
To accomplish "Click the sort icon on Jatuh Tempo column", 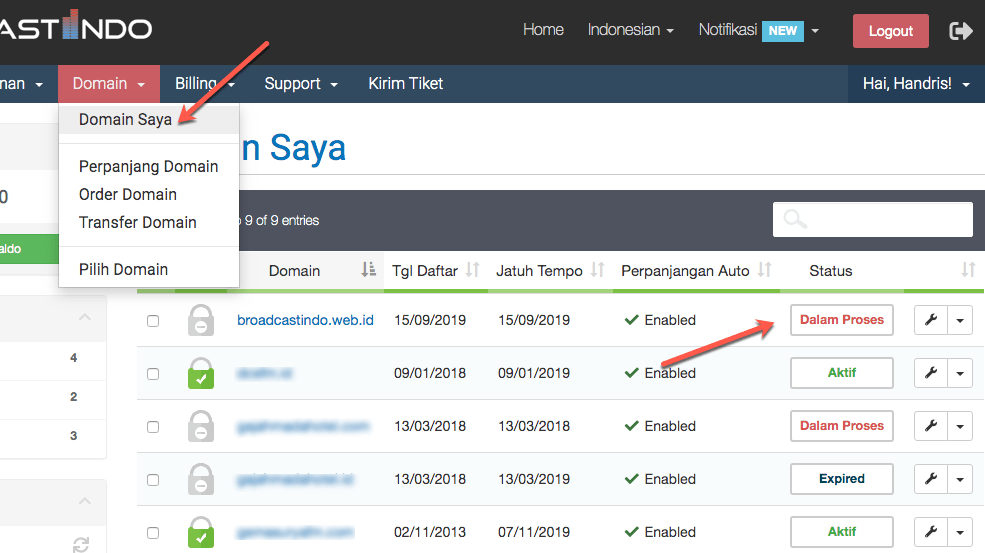I will 598,270.
